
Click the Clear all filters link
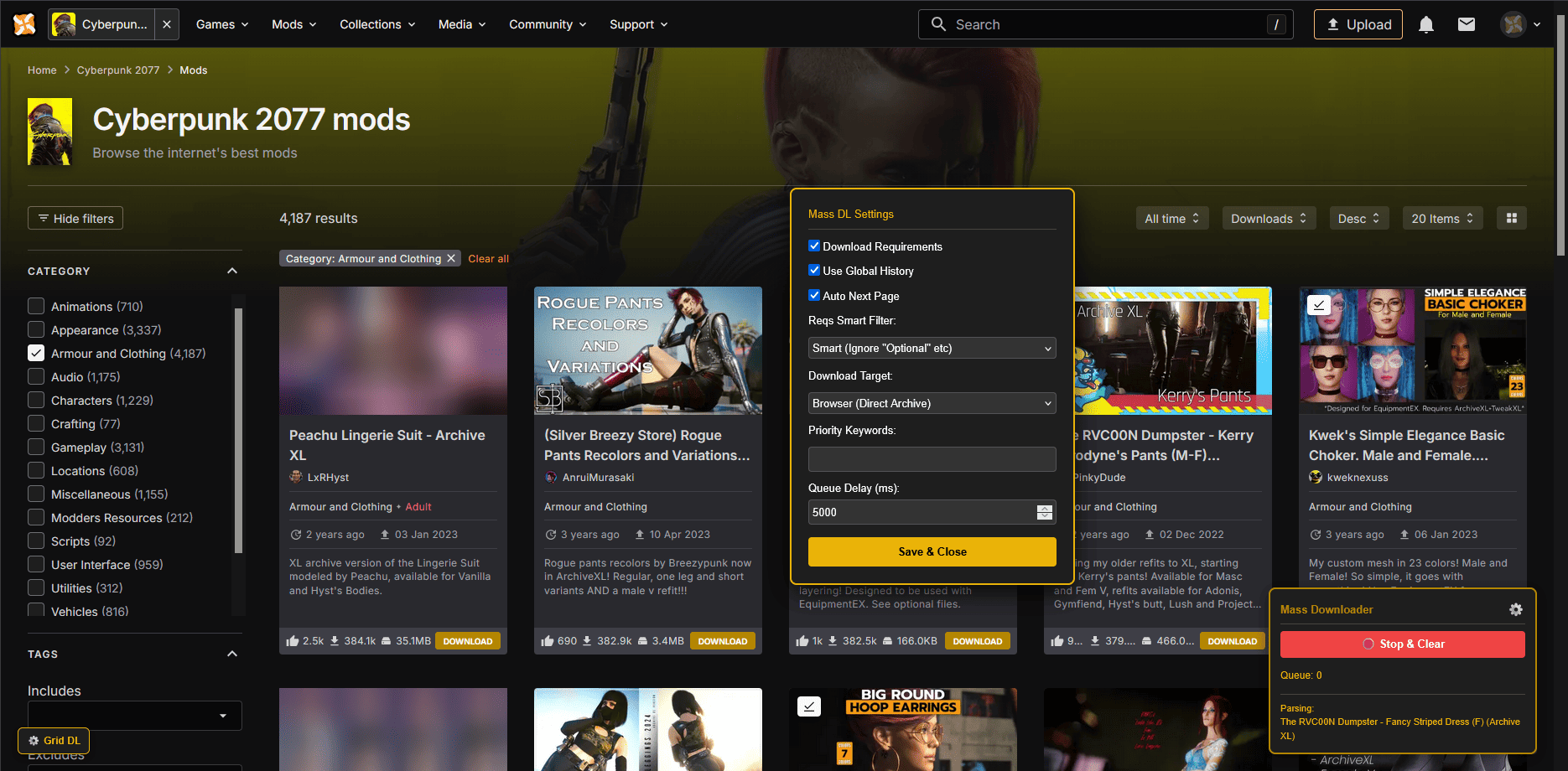click(x=488, y=258)
